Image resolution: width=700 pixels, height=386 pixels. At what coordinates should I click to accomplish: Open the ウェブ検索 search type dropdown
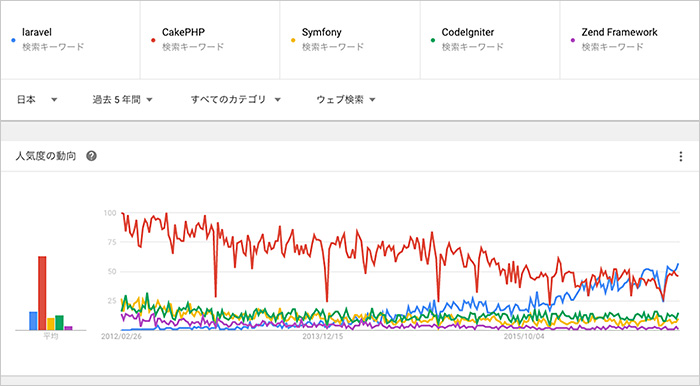(x=346, y=100)
